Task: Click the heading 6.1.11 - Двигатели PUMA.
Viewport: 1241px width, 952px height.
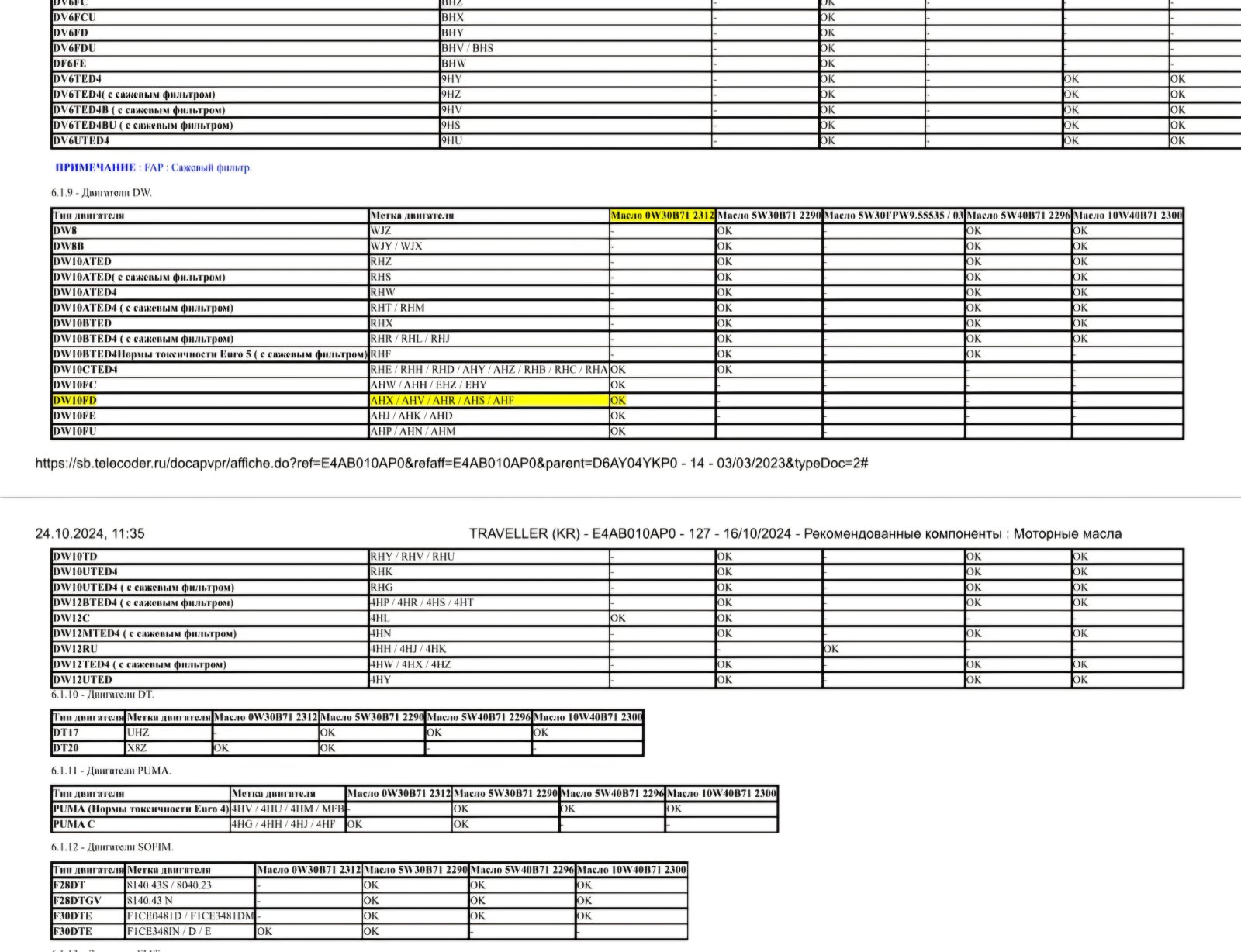Action: click(111, 771)
